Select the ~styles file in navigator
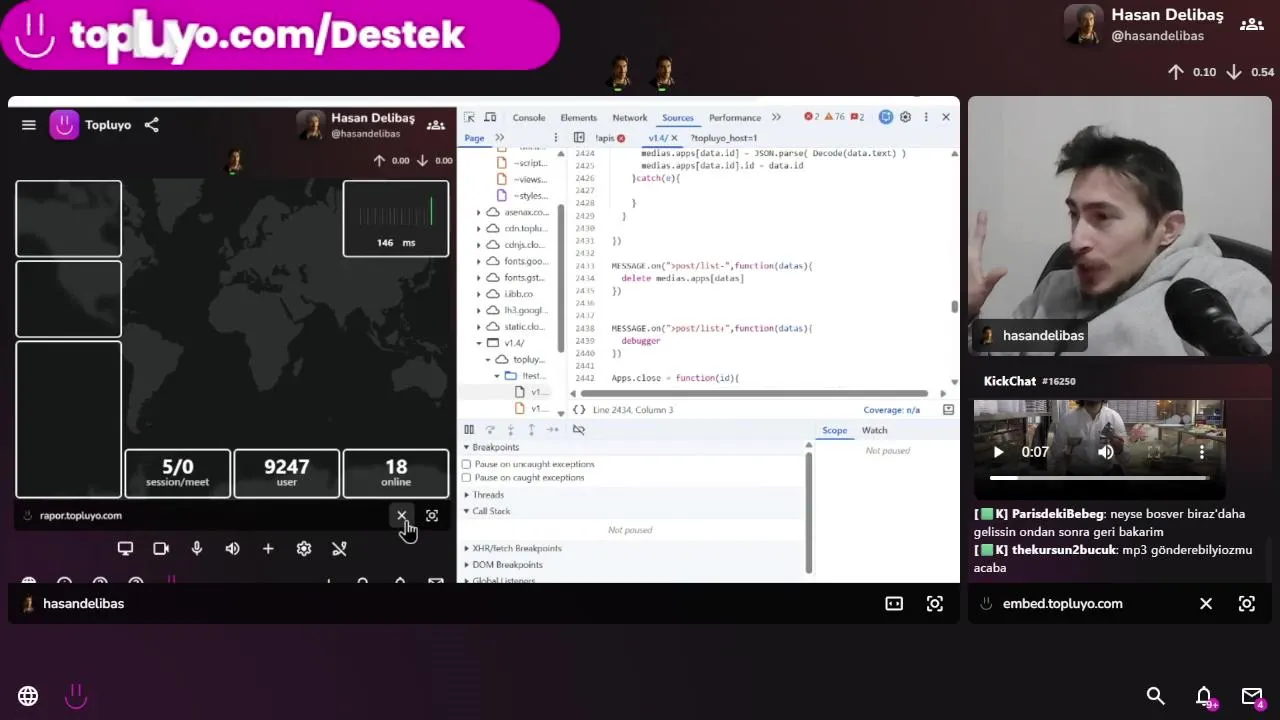Screen dimensions: 1280x720 pos(530,195)
